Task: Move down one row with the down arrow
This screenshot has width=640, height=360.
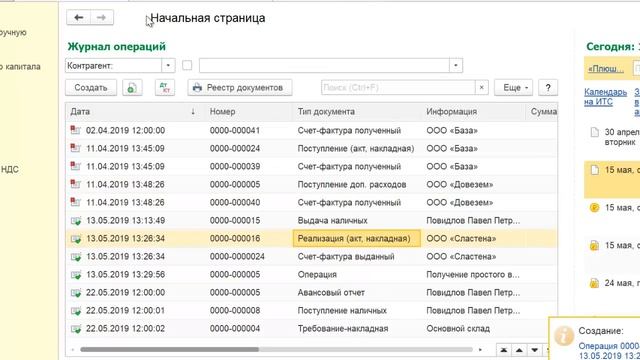Action: (x=535, y=350)
